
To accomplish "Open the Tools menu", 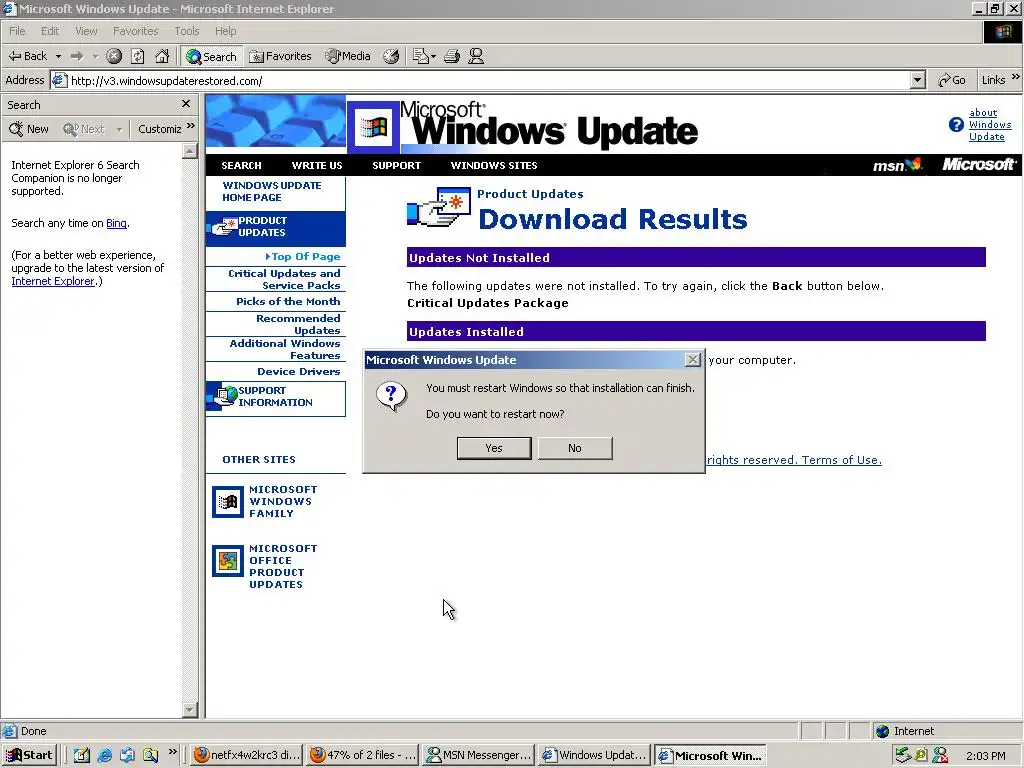I will (x=187, y=31).
